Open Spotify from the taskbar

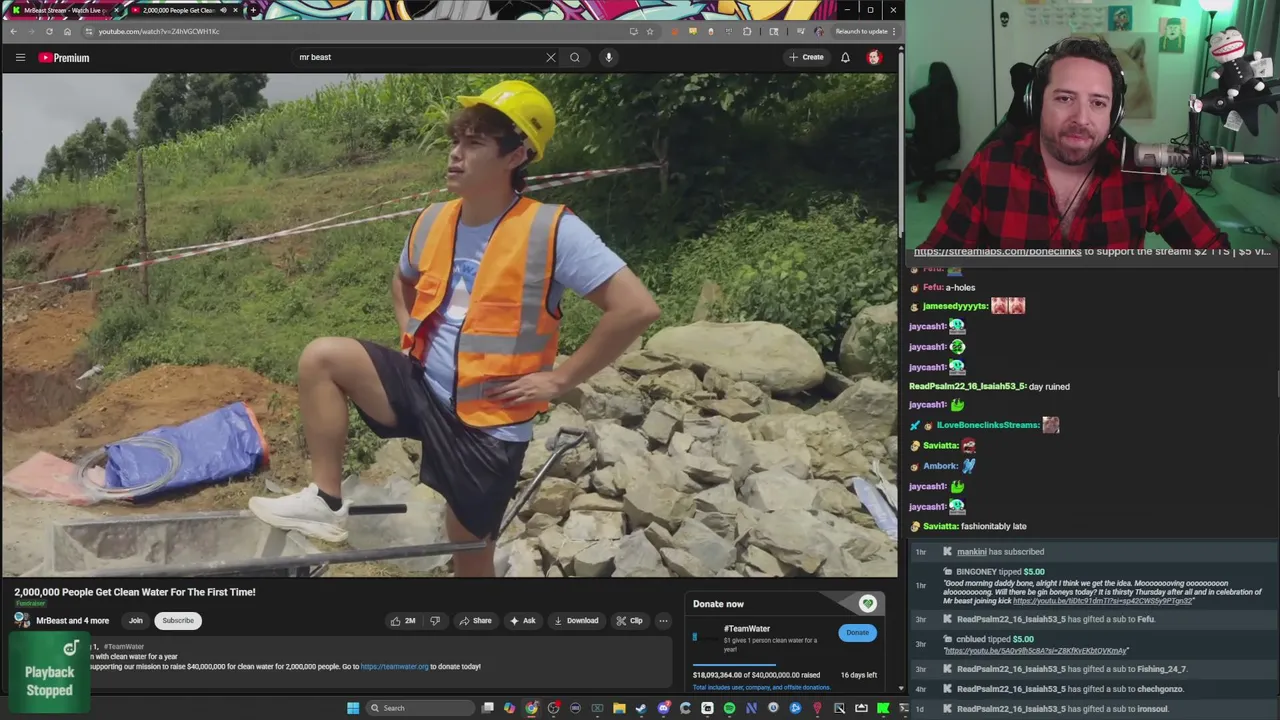click(729, 708)
